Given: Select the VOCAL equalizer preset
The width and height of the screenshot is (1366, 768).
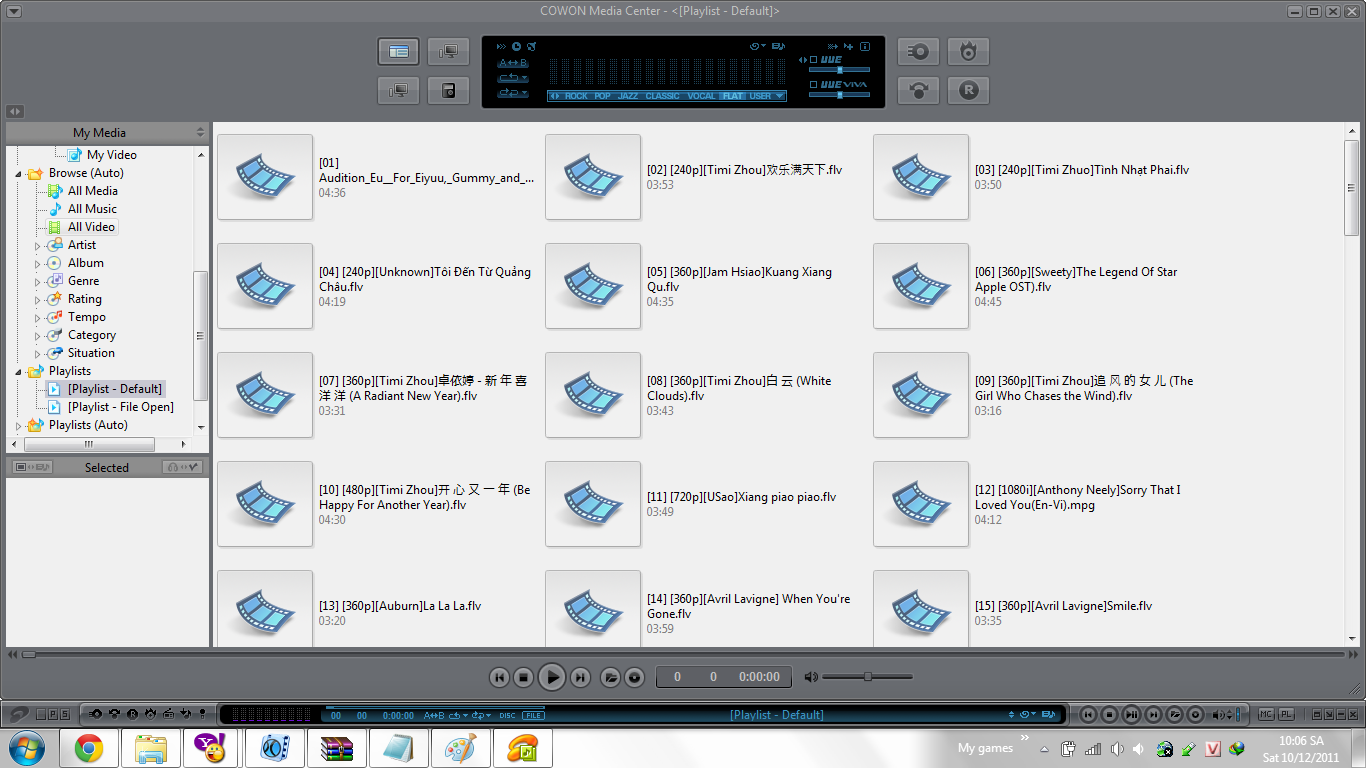Looking at the screenshot, I should click(701, 96).
